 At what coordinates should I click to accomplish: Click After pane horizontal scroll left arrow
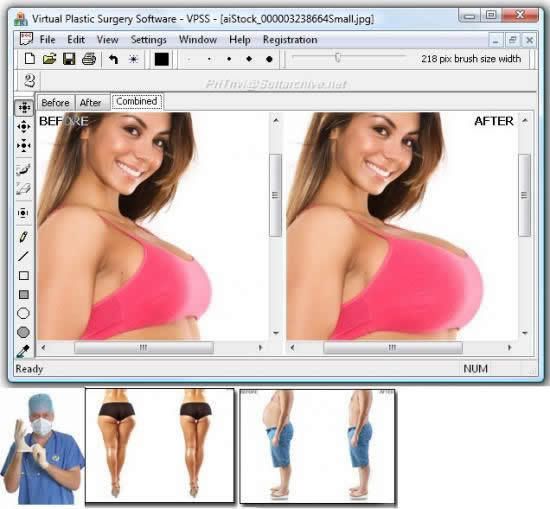click(292, 348)
